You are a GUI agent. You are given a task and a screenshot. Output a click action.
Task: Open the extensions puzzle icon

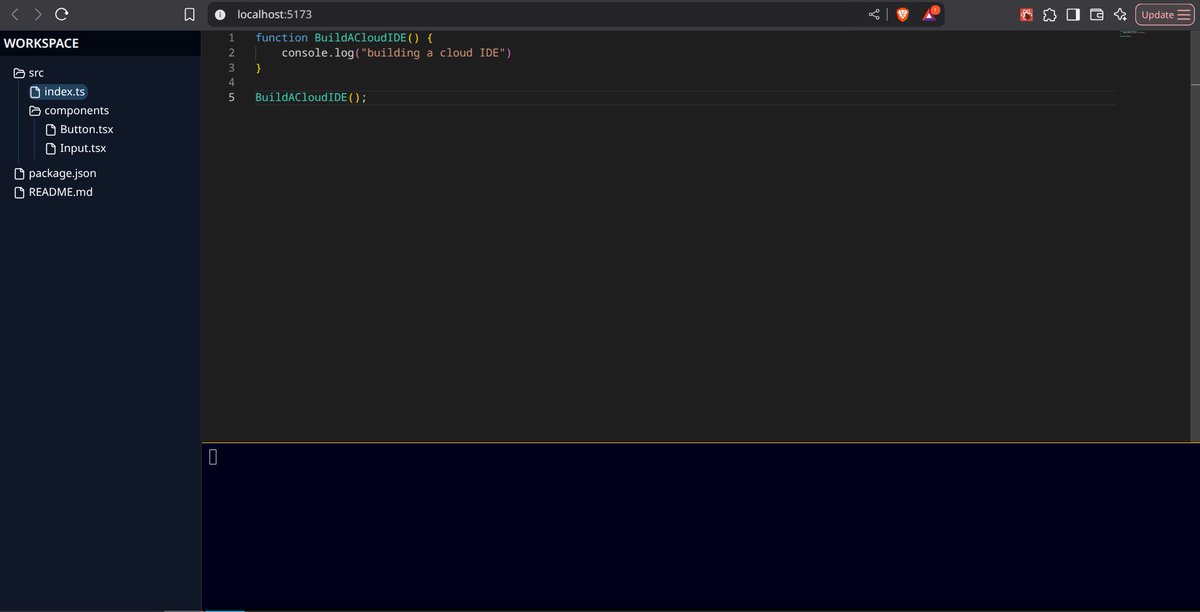tap(1049, 15)
